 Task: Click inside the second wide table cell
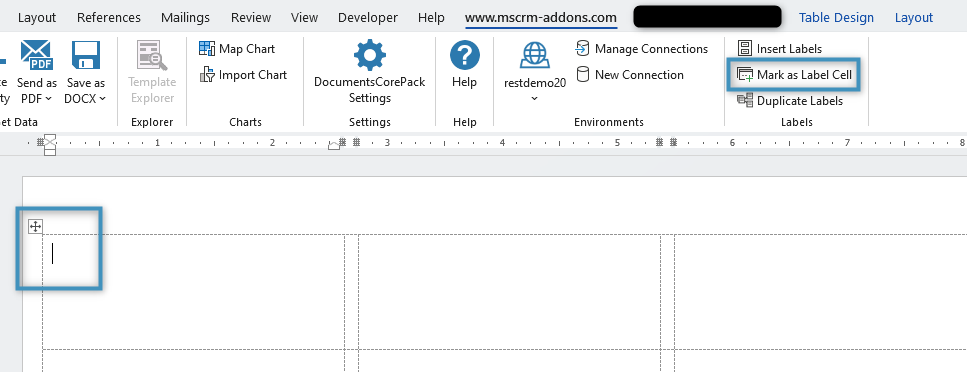pyautogui.click(x=509, y=291)
